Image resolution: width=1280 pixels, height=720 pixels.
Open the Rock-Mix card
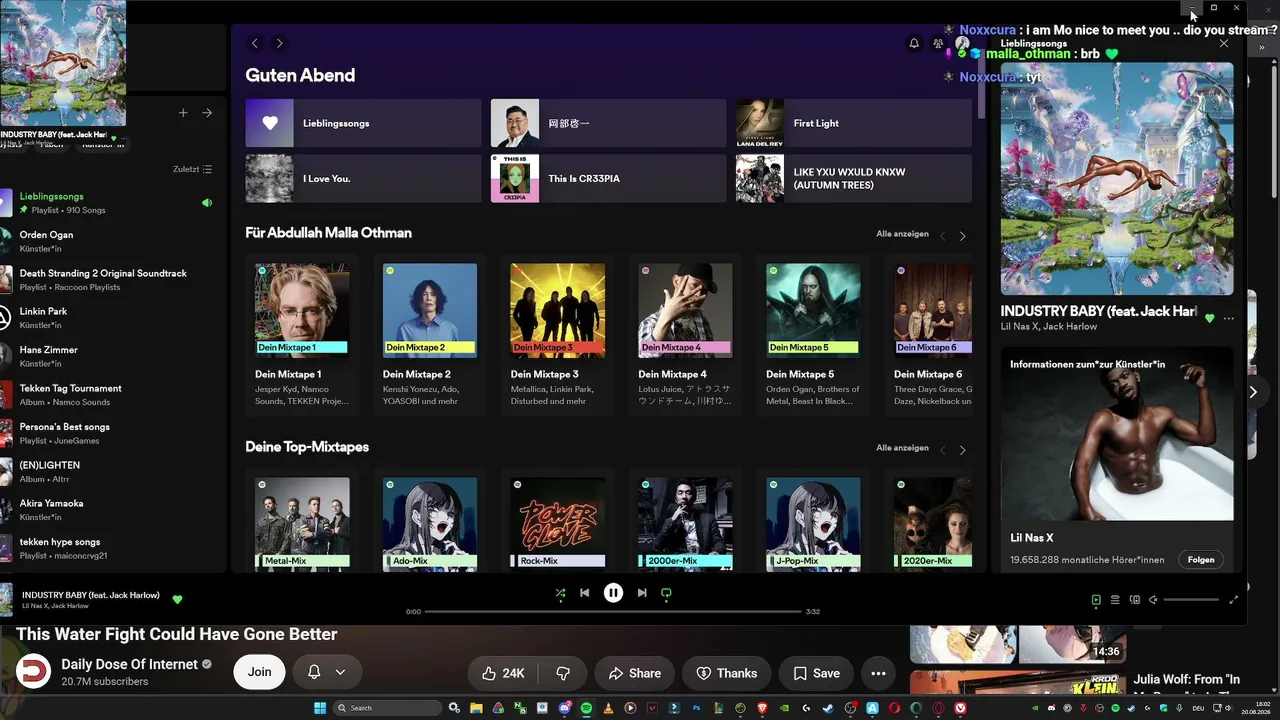(x=558, y=520)
